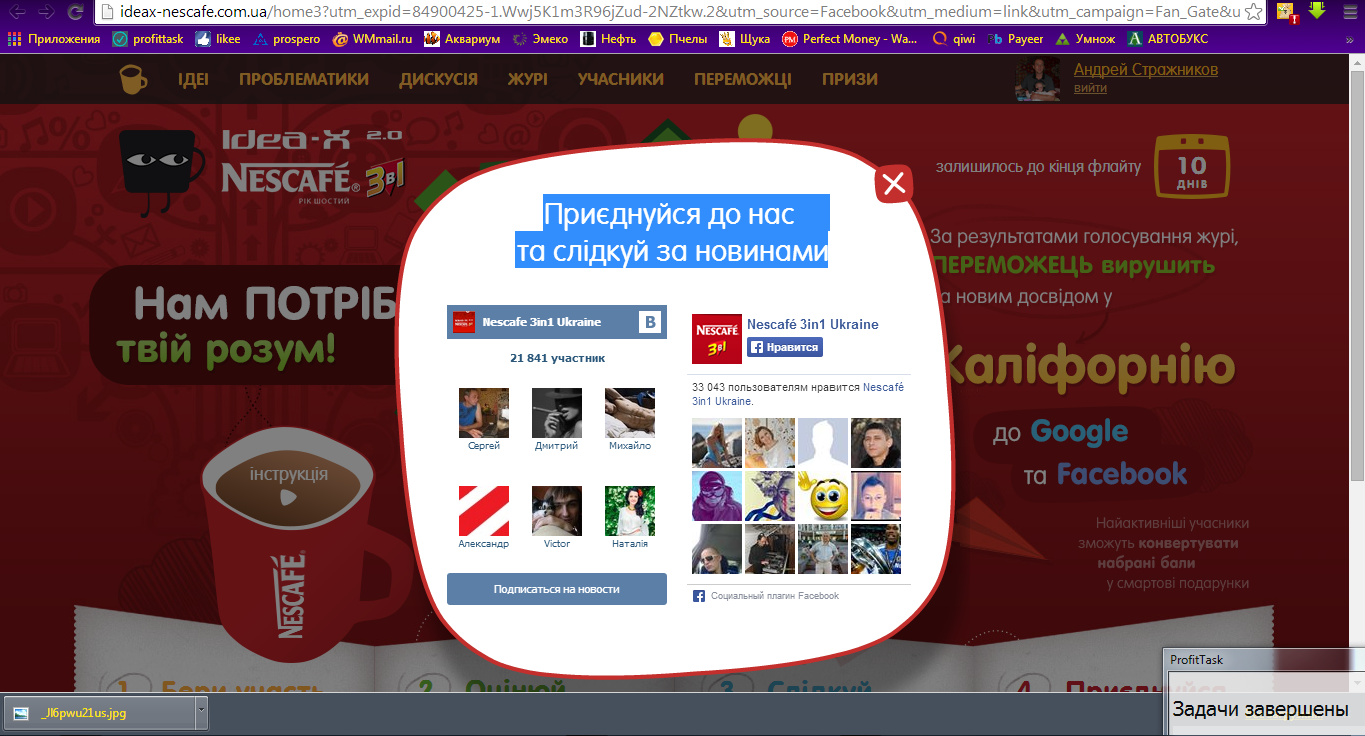Open the Perfect Money bookmark
The image size is (1365, 736).
point(850,39)
